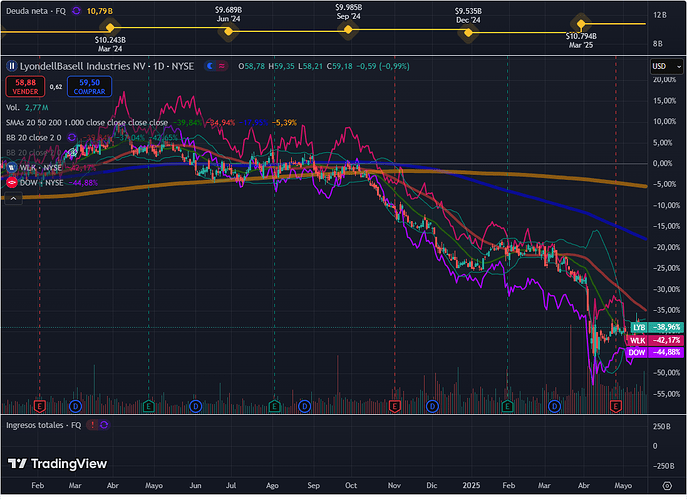Viewport: 687px width, 500px height.
Task: Select the WLK · NYSE comparison legend
Action: 41,167
